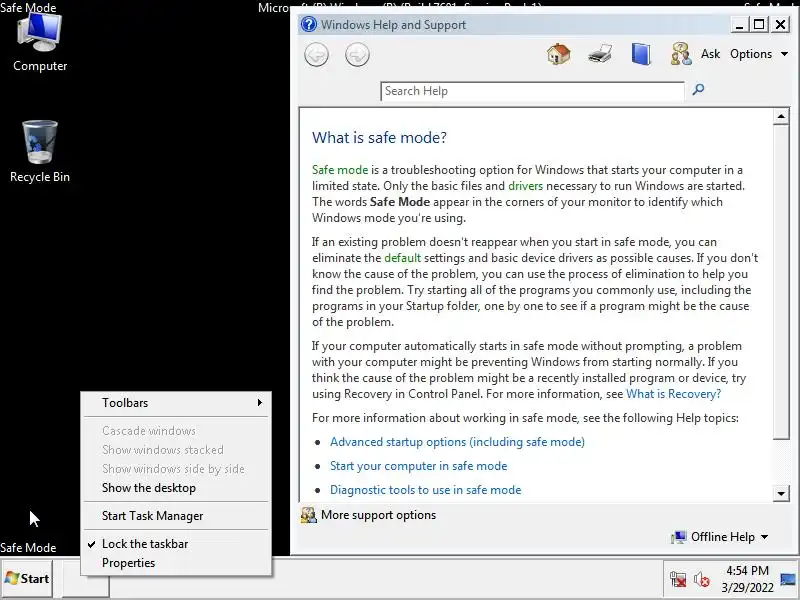This screenshot has height=600, width=800.
Task: Open Start your computer in safe mode
Action: click(418, 466)
